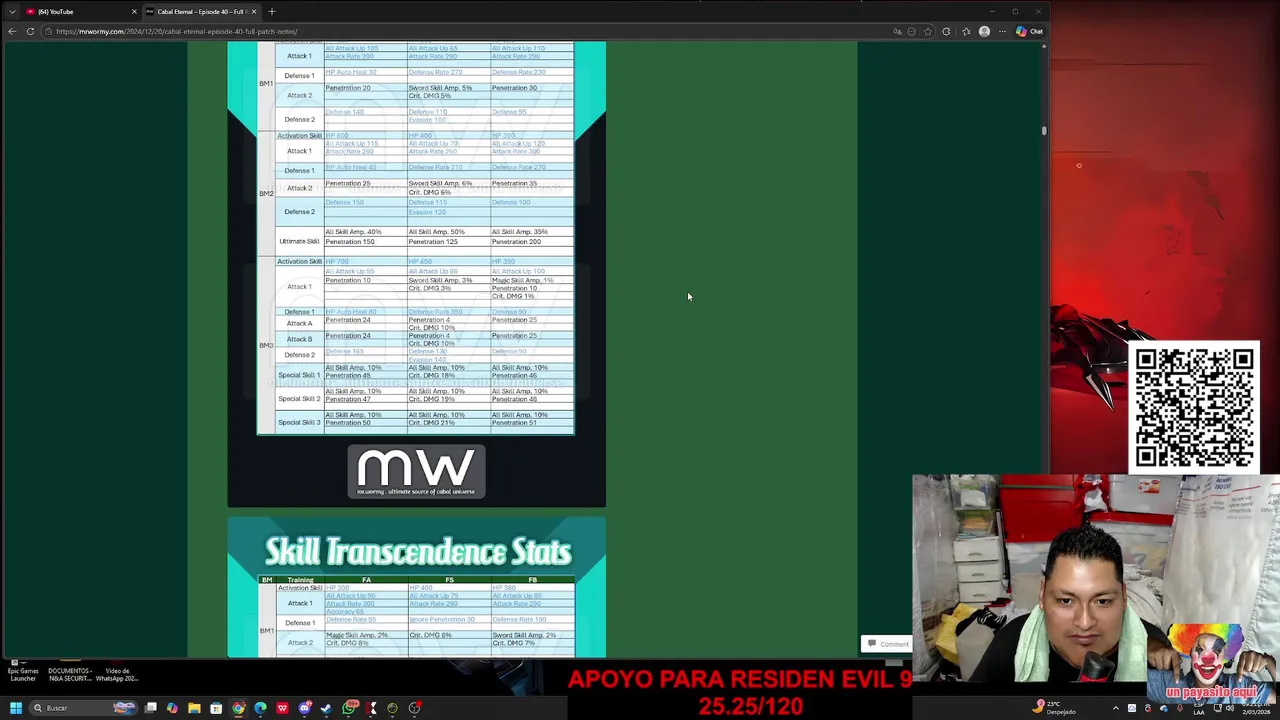Click 'Special Skill 2' row label in BM3
1280x720 pixels.
(x=299, y=398)
